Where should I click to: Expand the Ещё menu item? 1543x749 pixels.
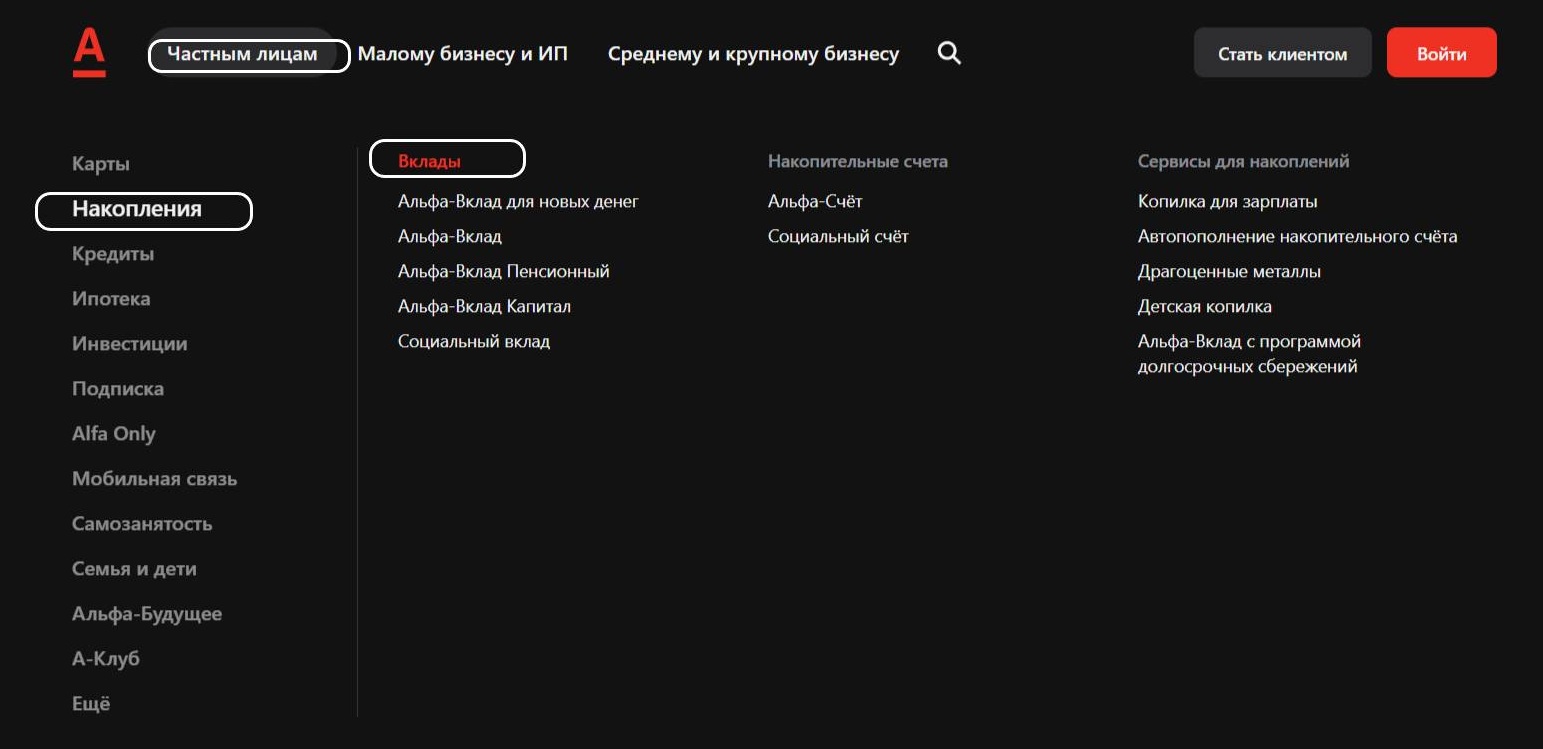(91, 704)
